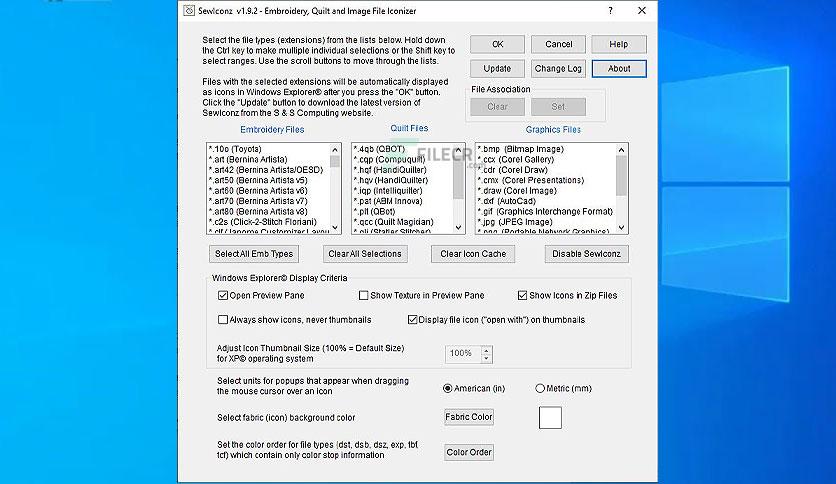Click Select All Emb Types button
The image size is (836, 484).
pyautogui.click(x=254, y=254)
